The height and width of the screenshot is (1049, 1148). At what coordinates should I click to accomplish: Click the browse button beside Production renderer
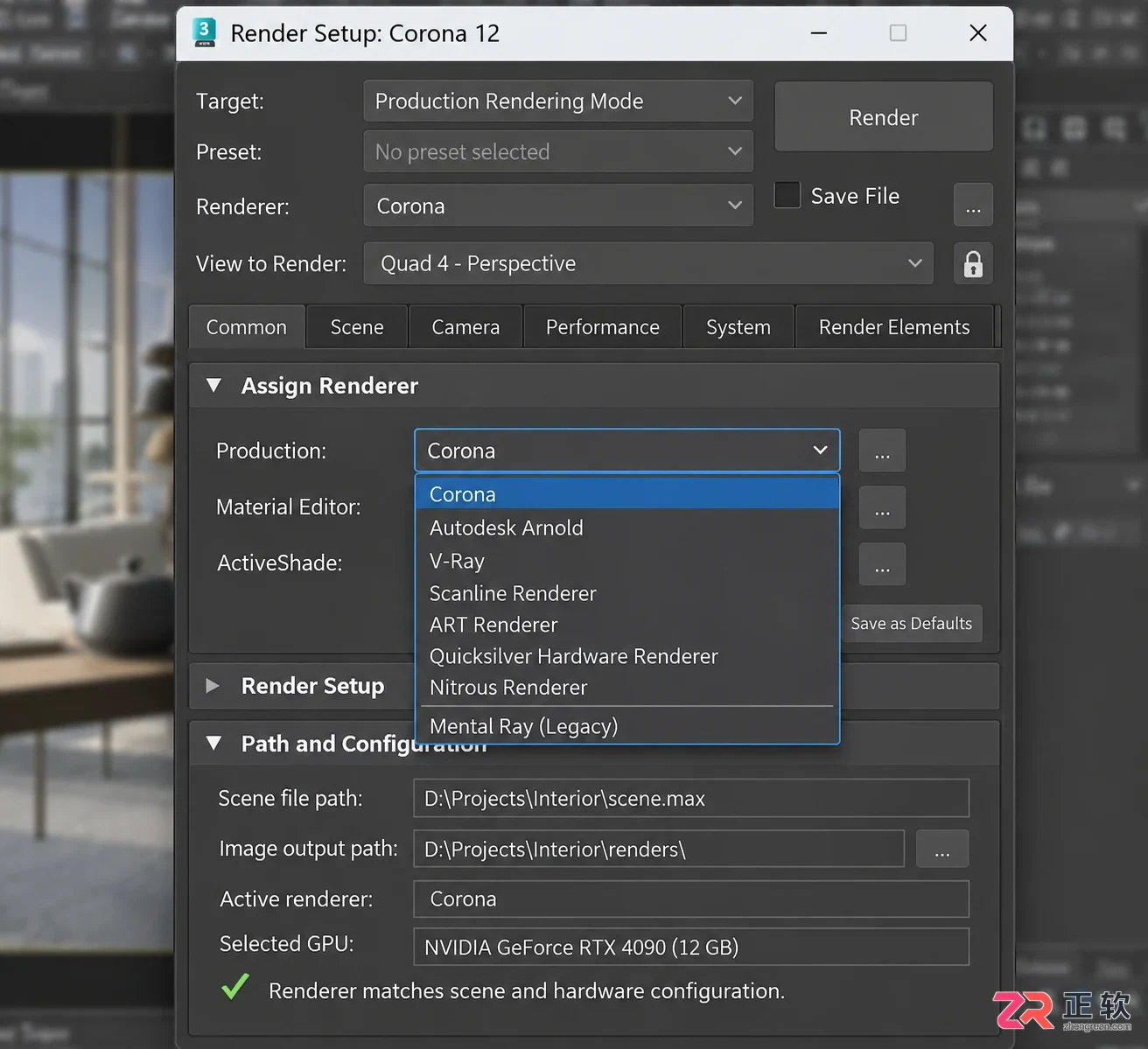tap(882, 451)
